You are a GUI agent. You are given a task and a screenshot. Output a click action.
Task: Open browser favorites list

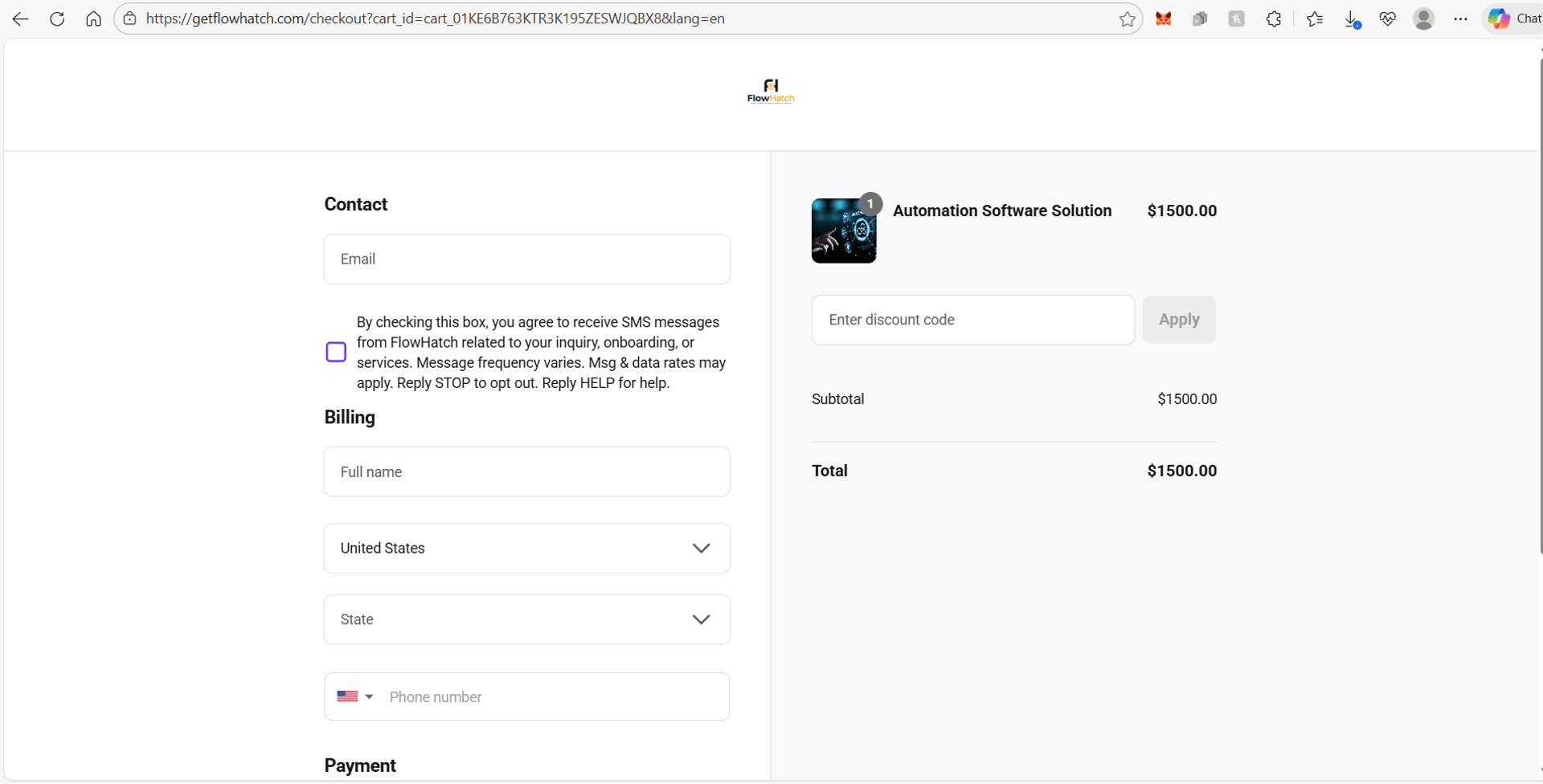tap(1315, 18)
